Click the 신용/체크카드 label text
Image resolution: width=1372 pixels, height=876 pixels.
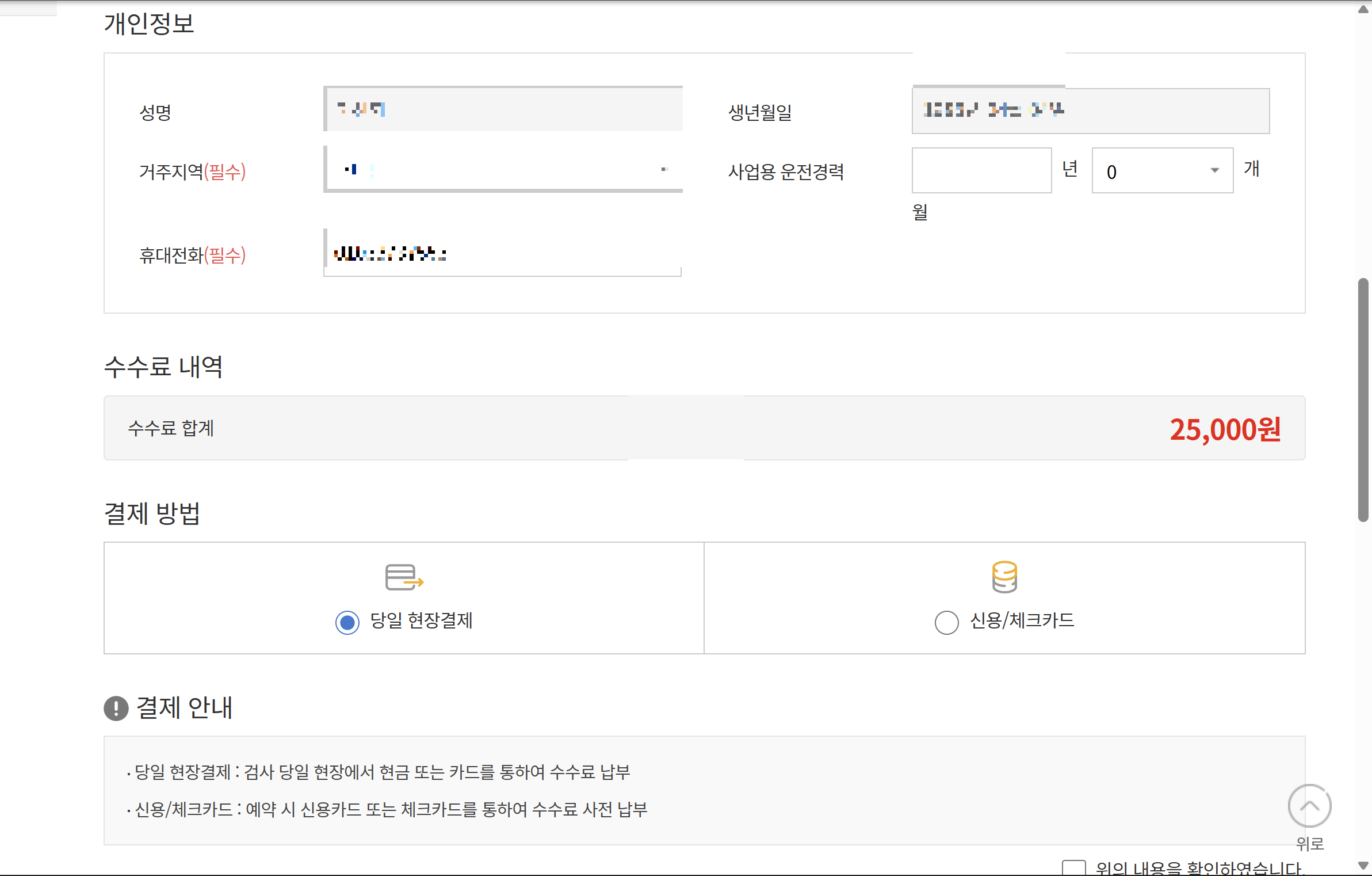pos(1022,620)
